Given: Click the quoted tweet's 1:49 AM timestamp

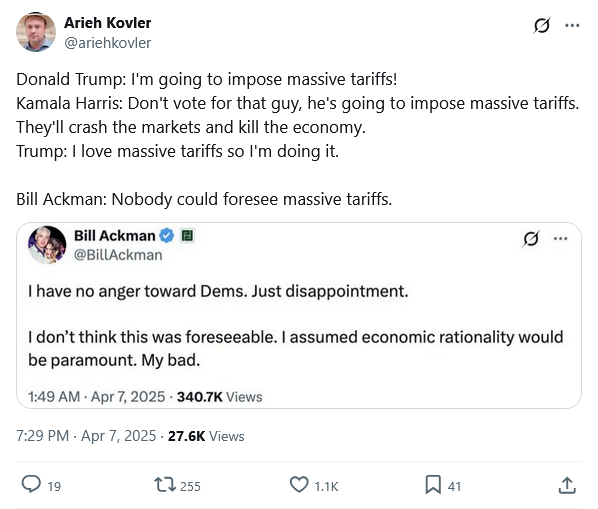Looking at the screenshot, I should 96,397.
